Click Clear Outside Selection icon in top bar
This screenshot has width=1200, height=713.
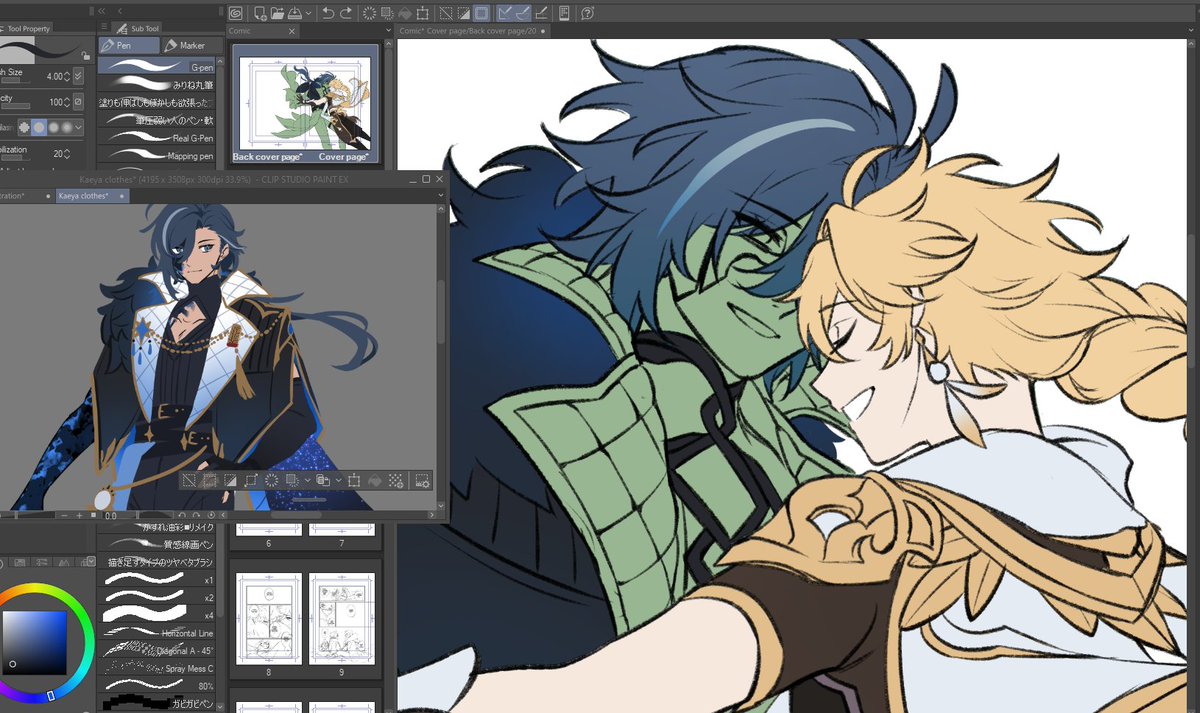coord(387,13)
